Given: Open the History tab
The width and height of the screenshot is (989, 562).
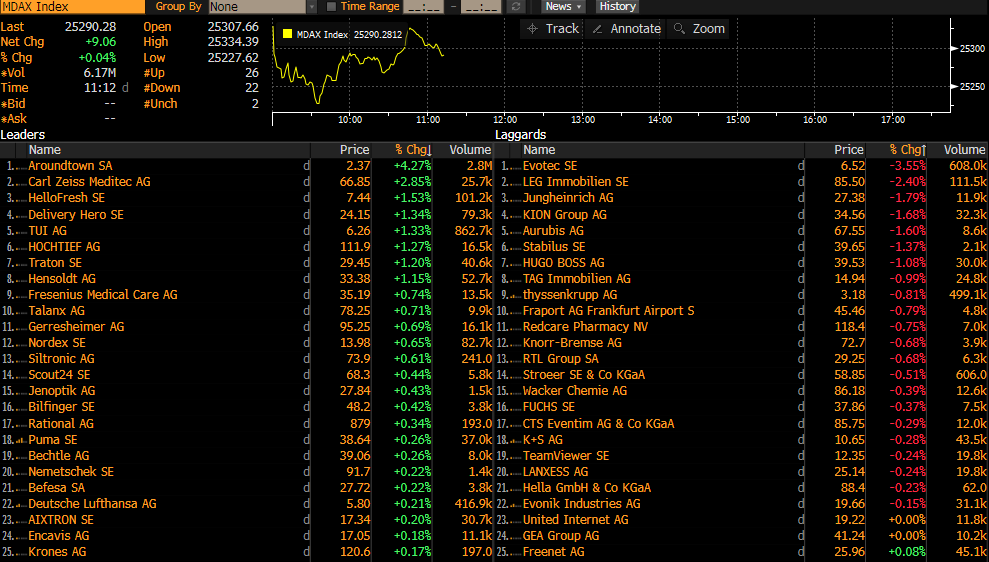Looking at the screenshot, I should point(617,7).
